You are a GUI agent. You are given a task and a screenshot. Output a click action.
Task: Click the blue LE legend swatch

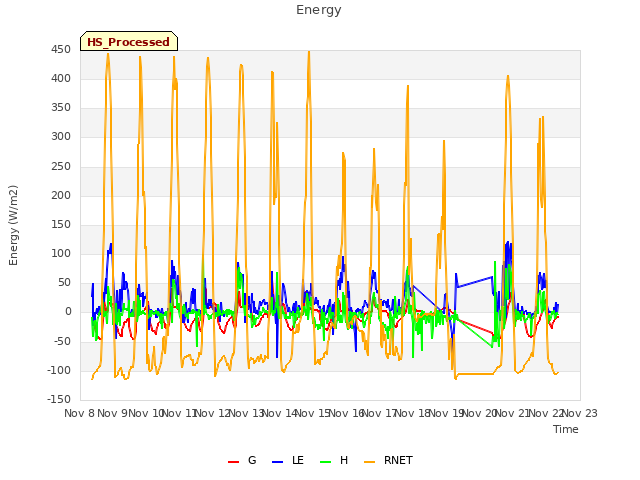277,462
